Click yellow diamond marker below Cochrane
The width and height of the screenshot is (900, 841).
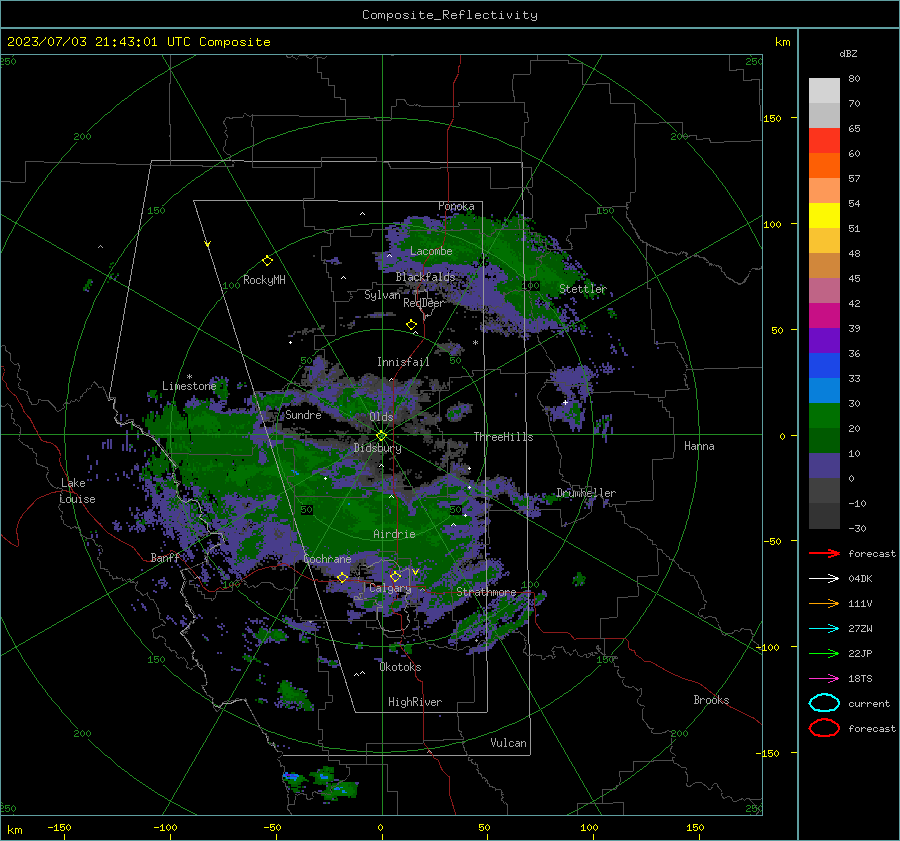click(343, 577)
